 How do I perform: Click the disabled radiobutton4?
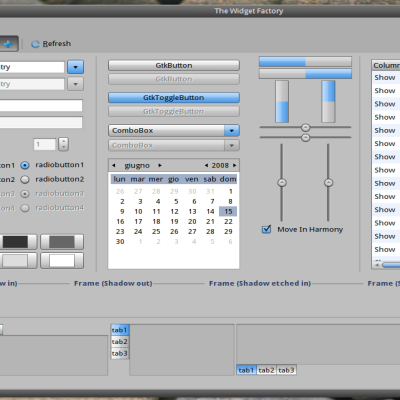52,208
